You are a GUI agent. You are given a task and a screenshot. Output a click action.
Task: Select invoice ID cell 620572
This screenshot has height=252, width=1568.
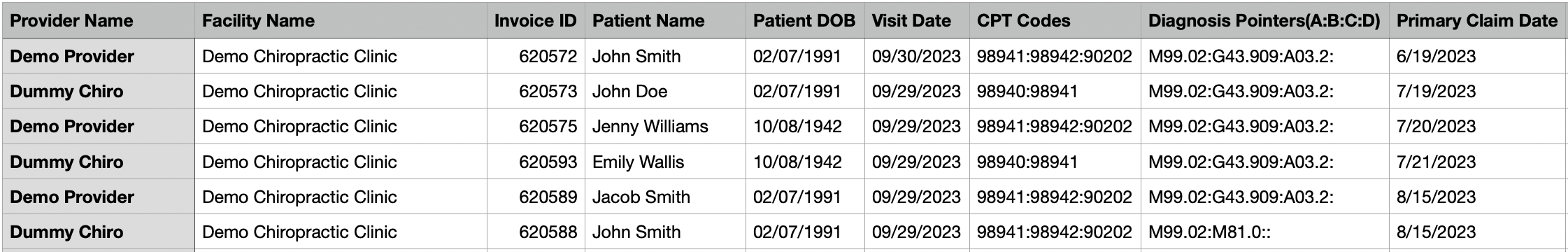tap(536, 56)
